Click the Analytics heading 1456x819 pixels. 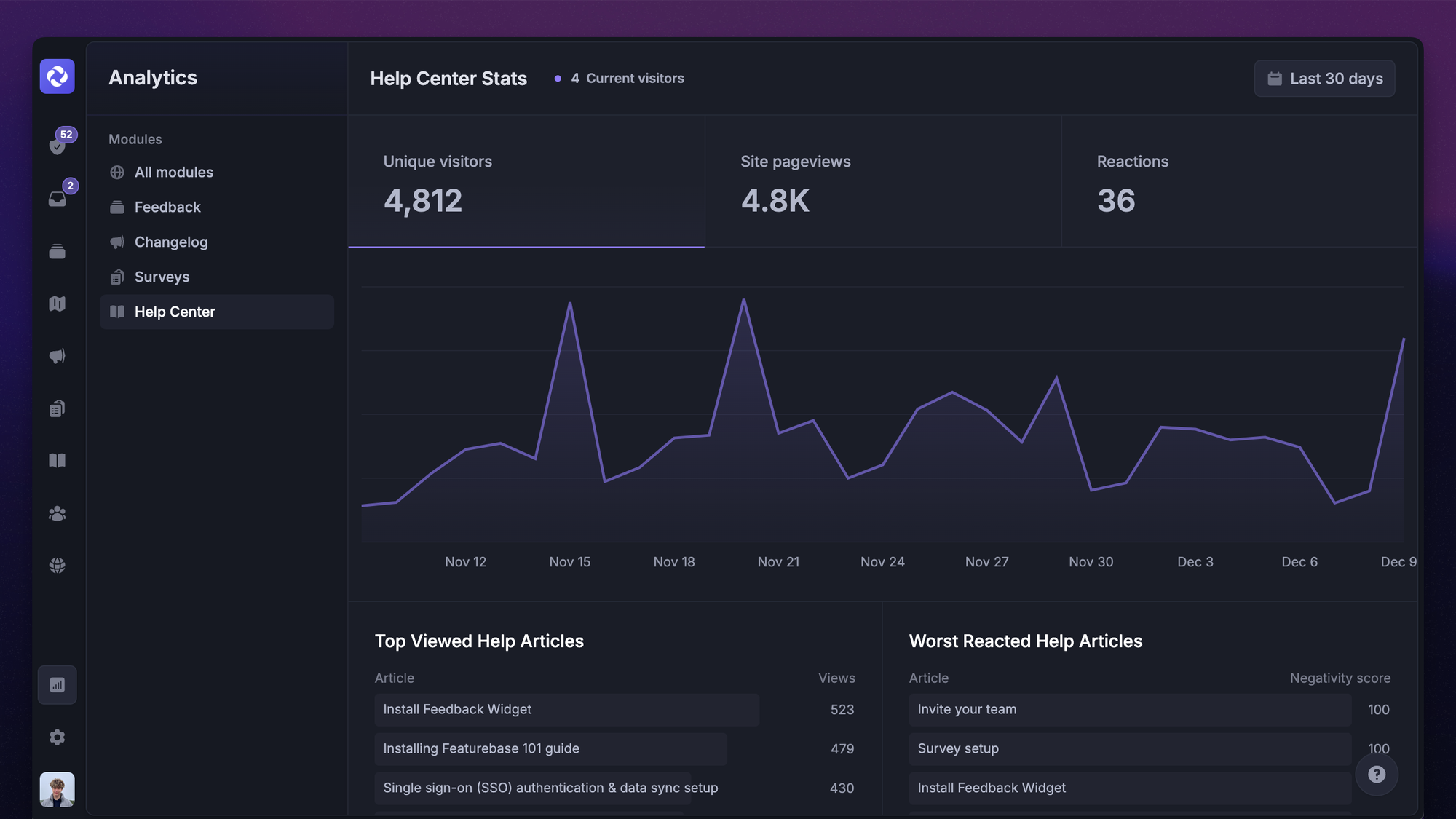click(x=153, y=78)
